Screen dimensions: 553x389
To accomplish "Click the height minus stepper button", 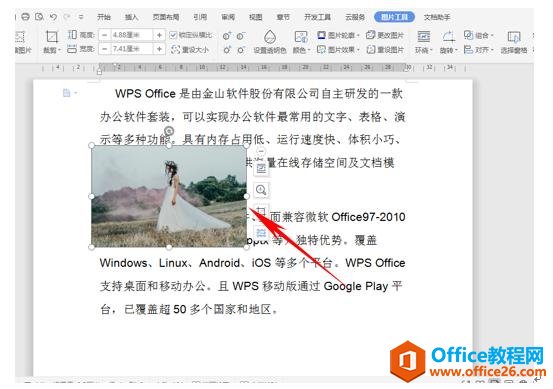I will coord(104,35).
